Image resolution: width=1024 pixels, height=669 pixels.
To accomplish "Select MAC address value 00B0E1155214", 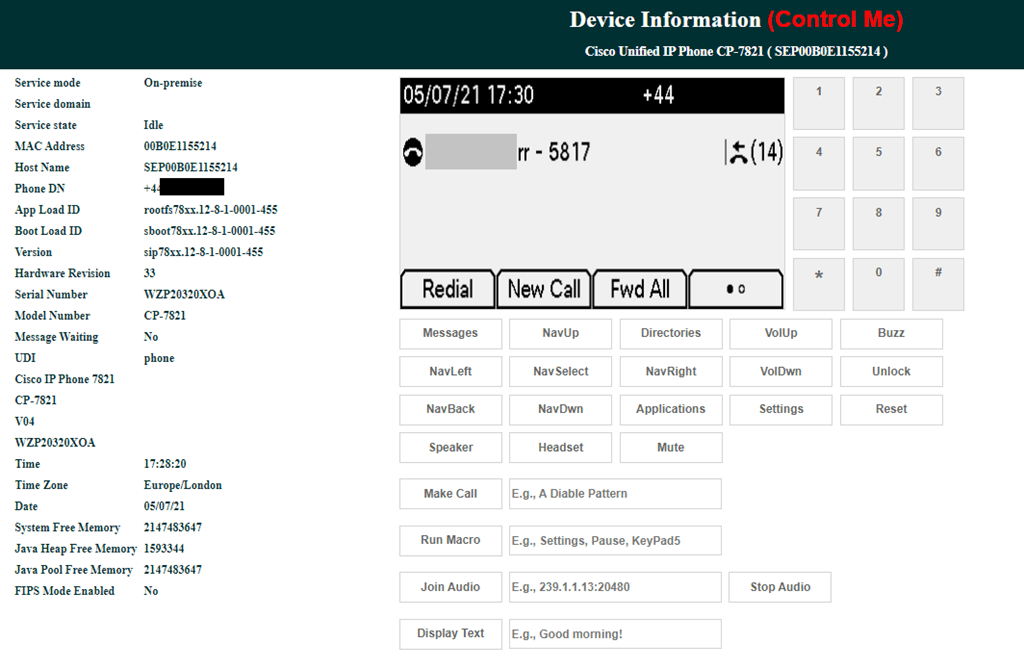I will [180, 146].
